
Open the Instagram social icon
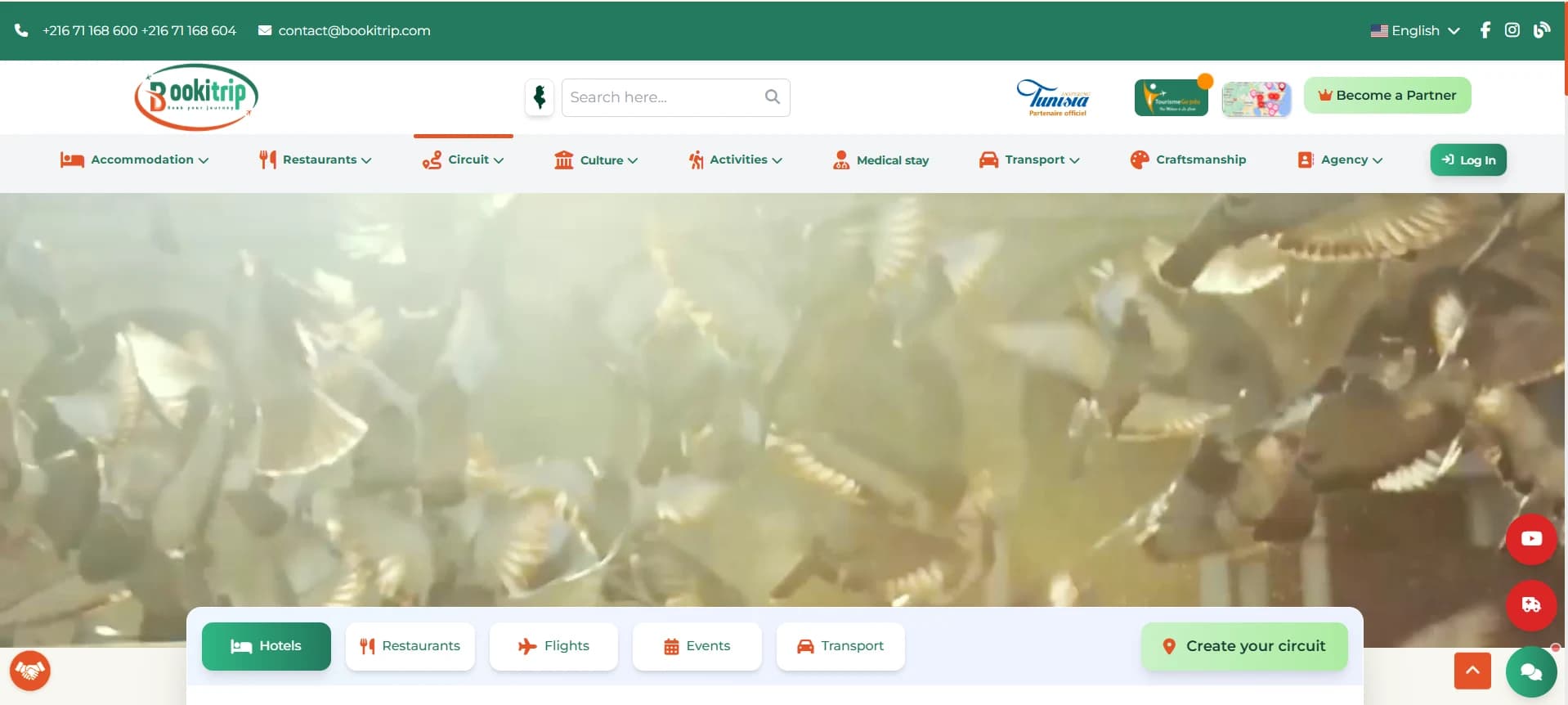click(1512, 30)
